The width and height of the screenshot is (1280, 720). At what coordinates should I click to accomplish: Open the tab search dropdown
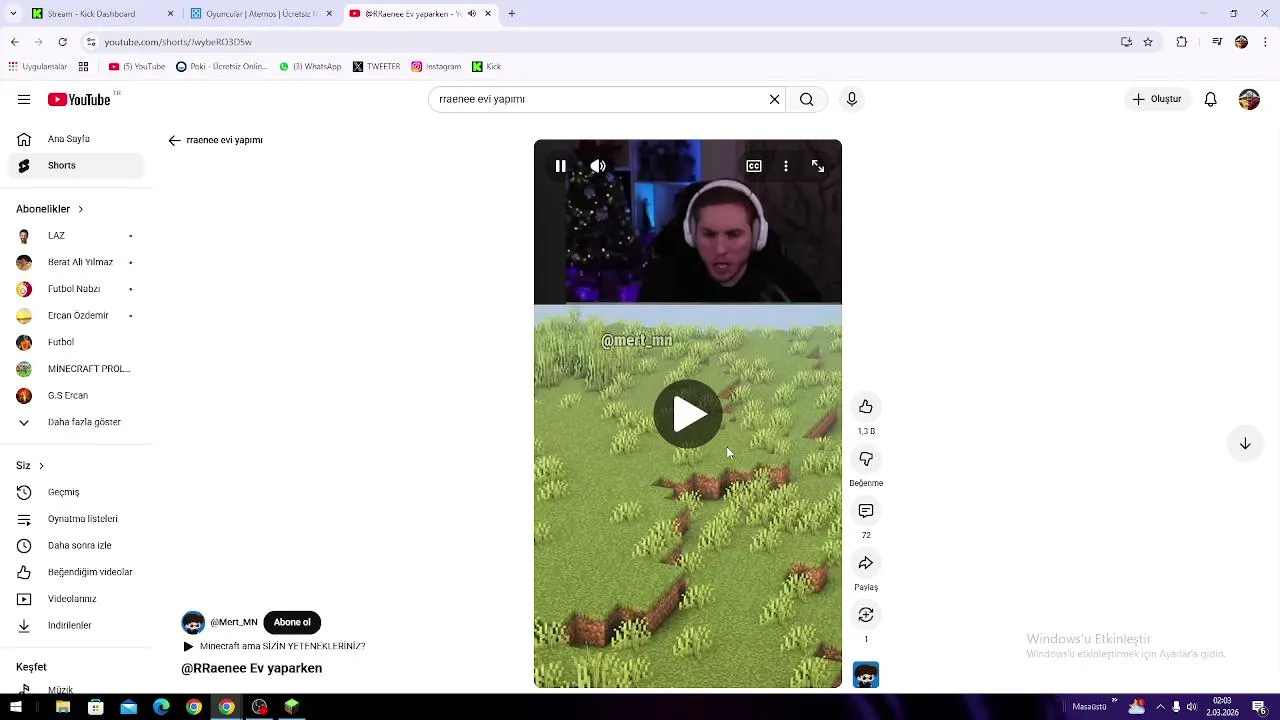(13, 14)
